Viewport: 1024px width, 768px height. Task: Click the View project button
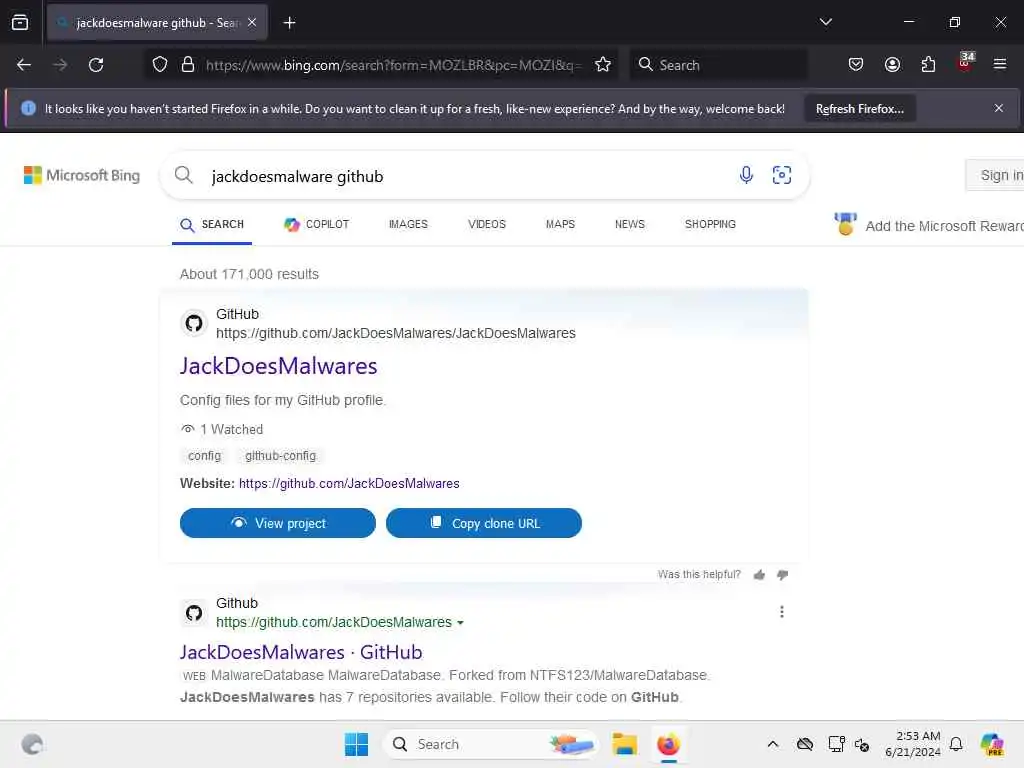point(278,523)
